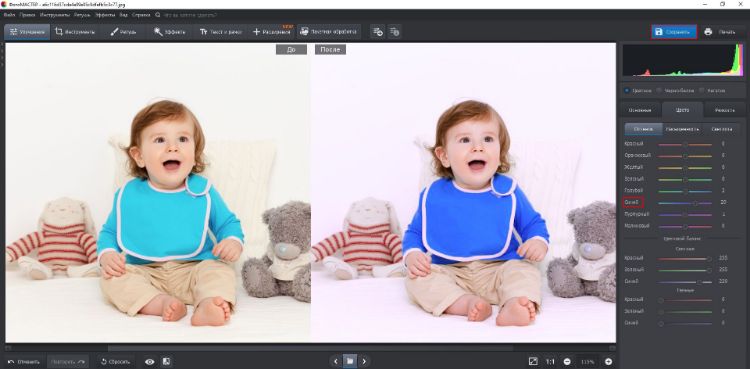
Task: Click the zoom out minus icon
Action: coord(567,362)
